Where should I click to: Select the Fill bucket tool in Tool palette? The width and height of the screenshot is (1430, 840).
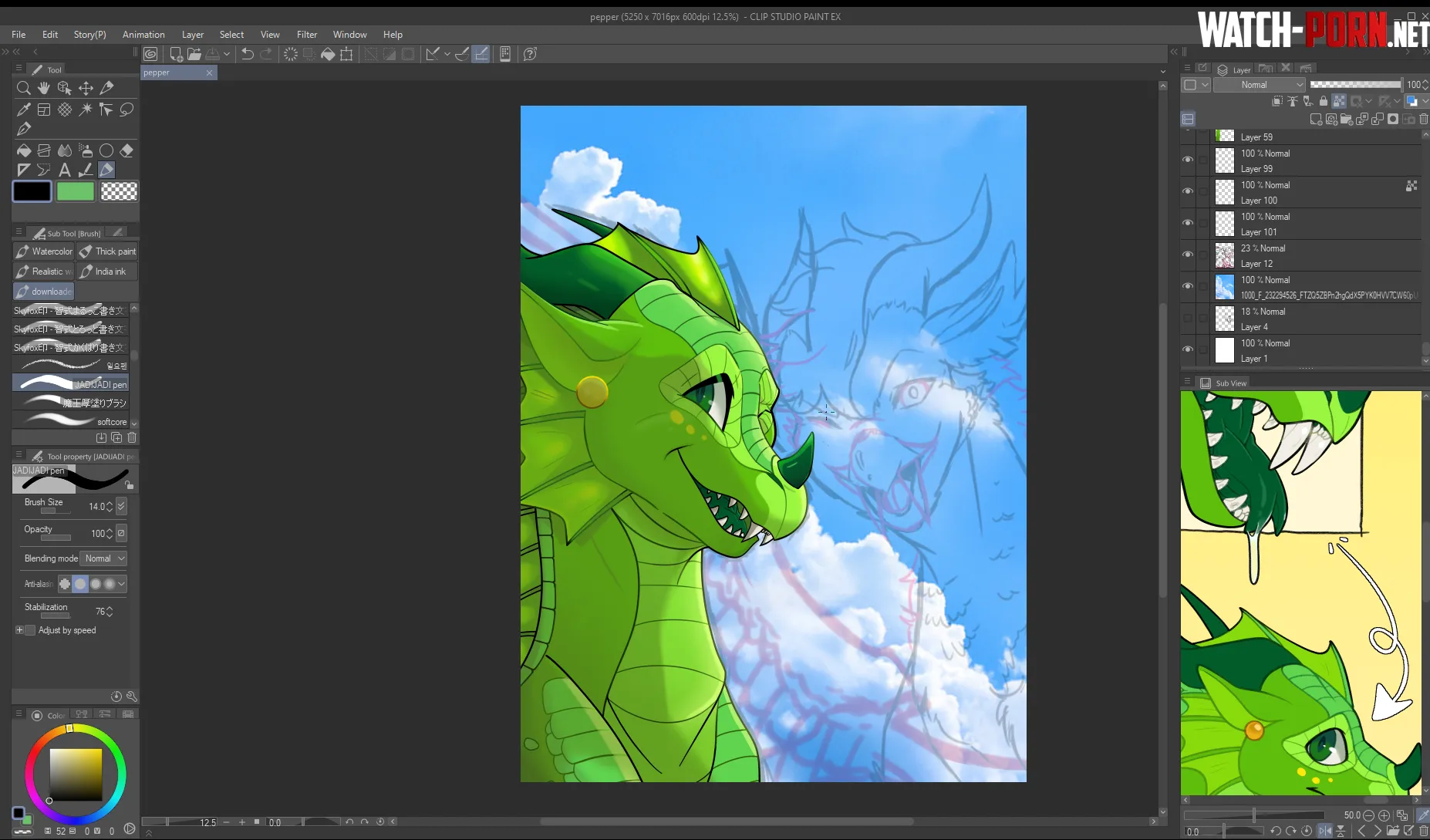point(23,150)
